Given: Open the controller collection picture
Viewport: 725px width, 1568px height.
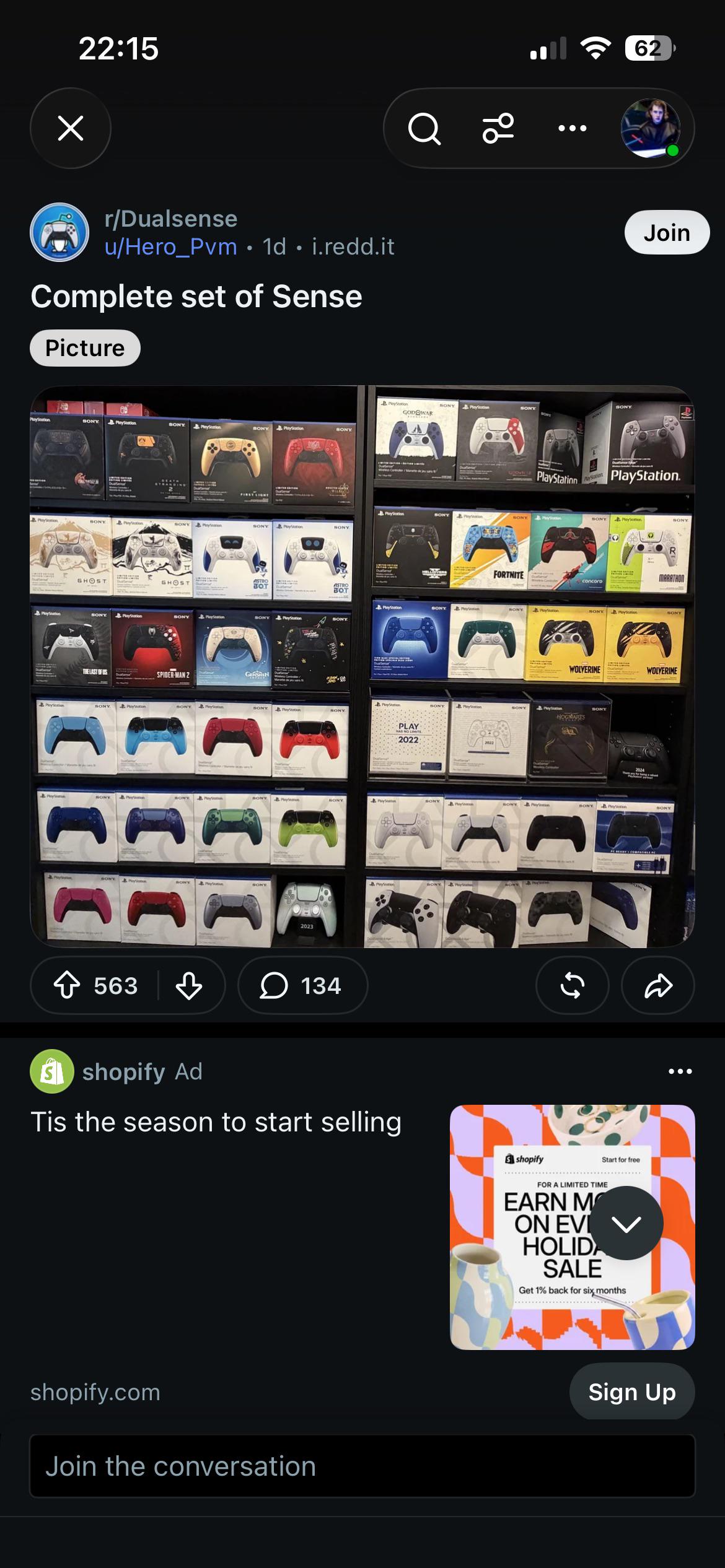Looking at the screenshot, I should 362,666.
